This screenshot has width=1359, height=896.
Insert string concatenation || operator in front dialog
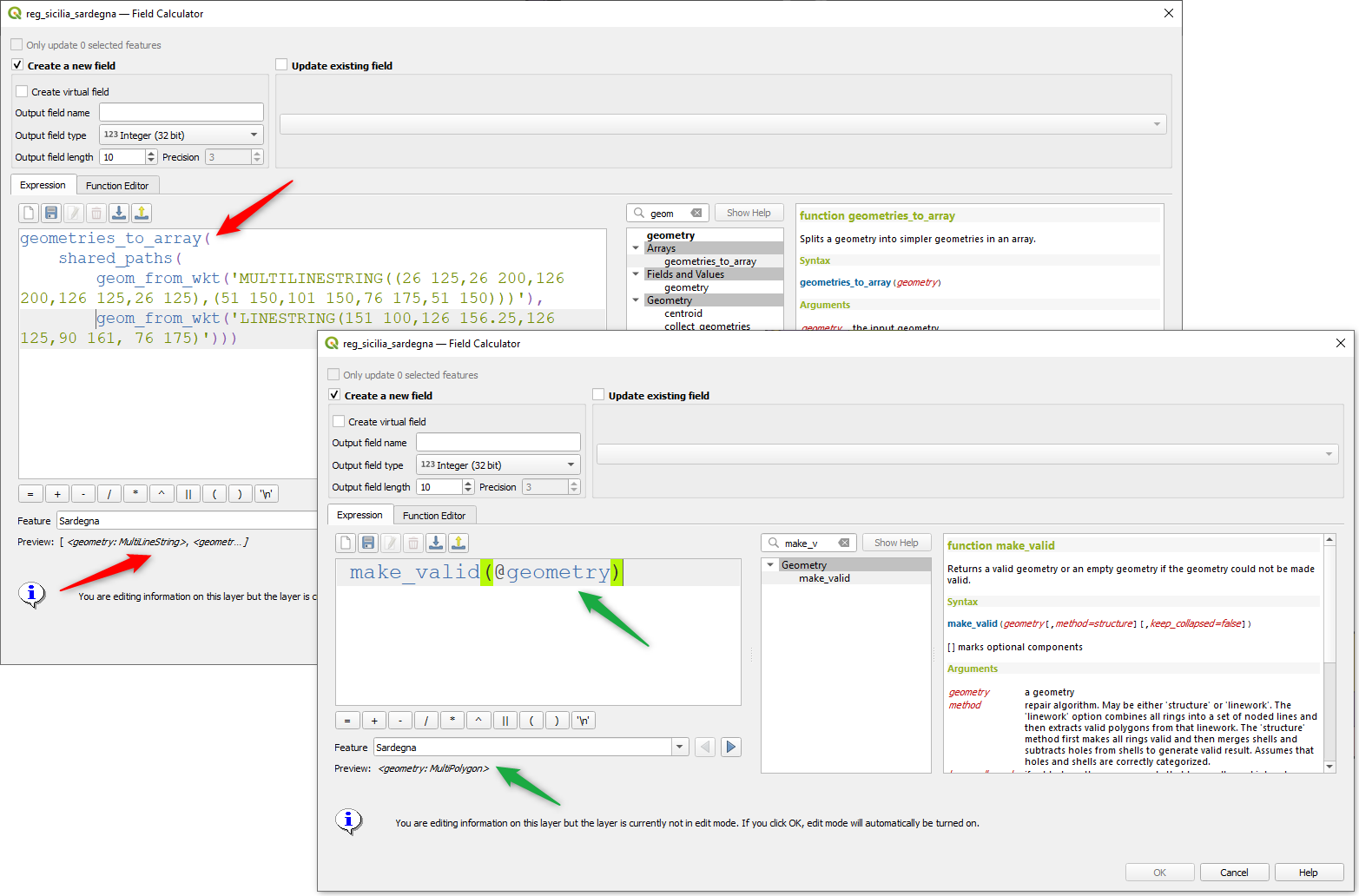coord(505,721)
